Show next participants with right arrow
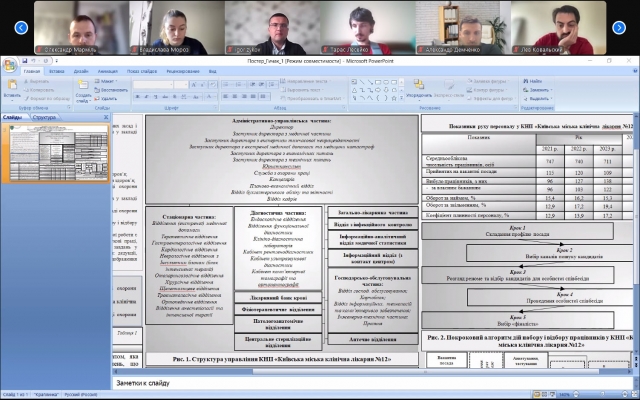 pyautogui.click(x=619, y=27)
